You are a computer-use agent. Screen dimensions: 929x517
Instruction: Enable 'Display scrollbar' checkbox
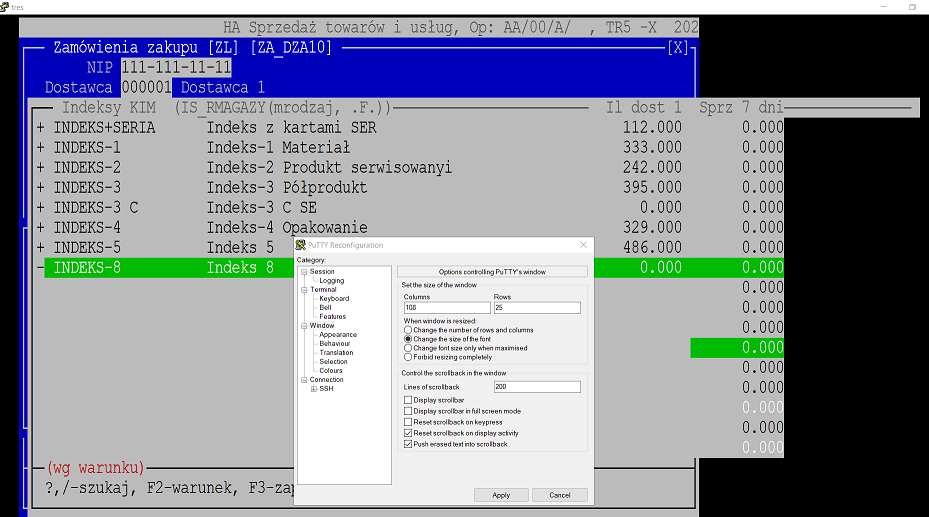point(408,400)
